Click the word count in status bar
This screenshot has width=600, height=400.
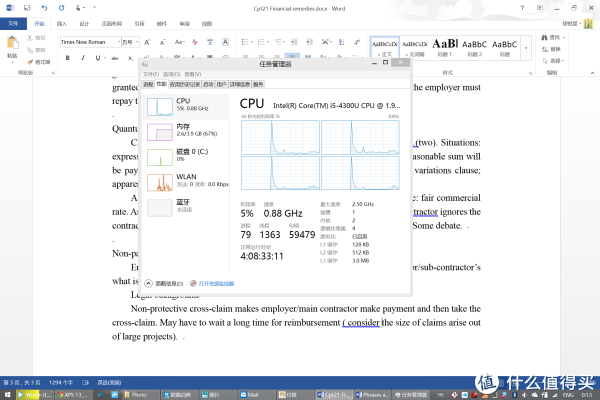pos(61,382)
